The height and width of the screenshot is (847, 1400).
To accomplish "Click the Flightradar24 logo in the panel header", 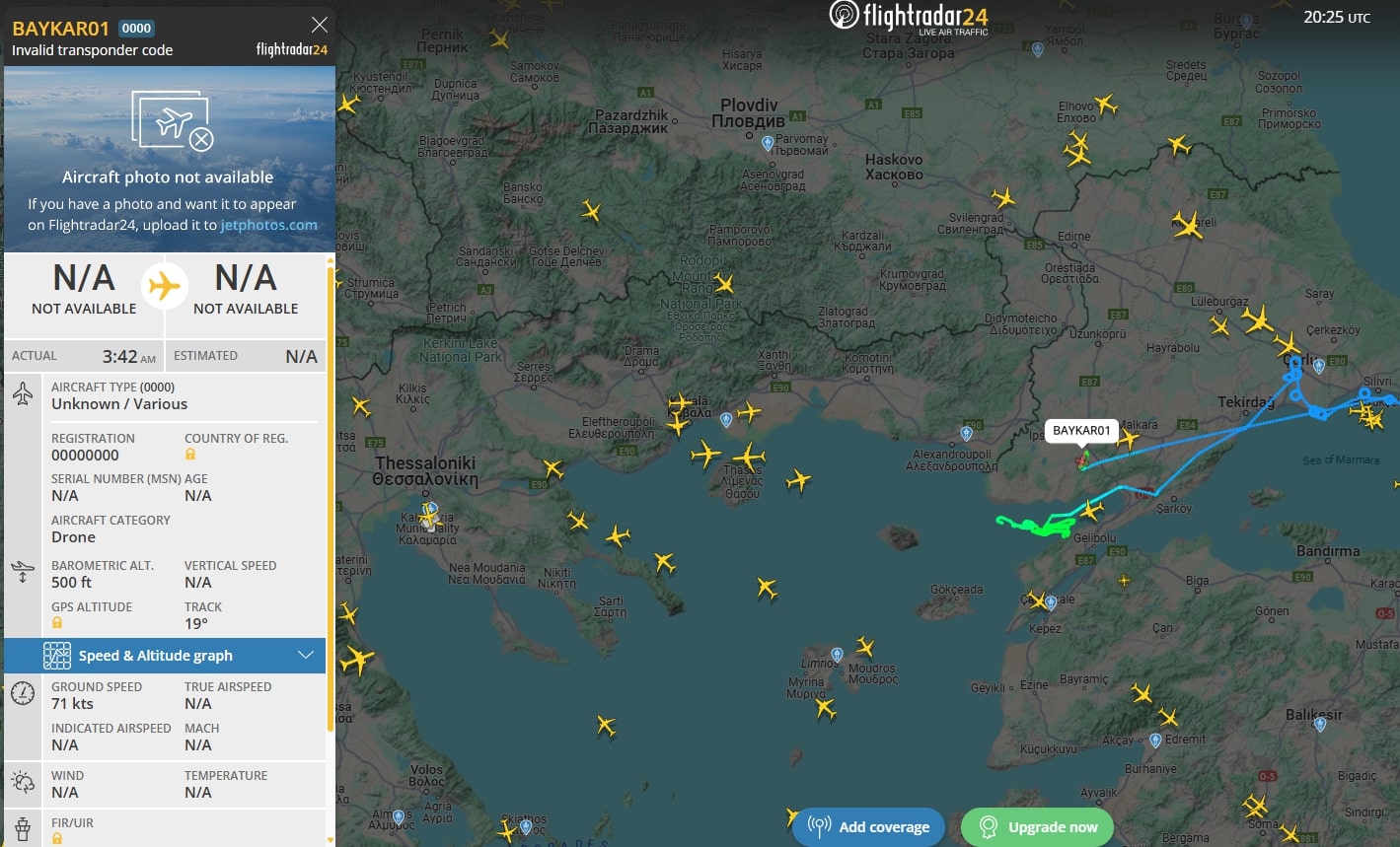I will (x=292, y=49).
